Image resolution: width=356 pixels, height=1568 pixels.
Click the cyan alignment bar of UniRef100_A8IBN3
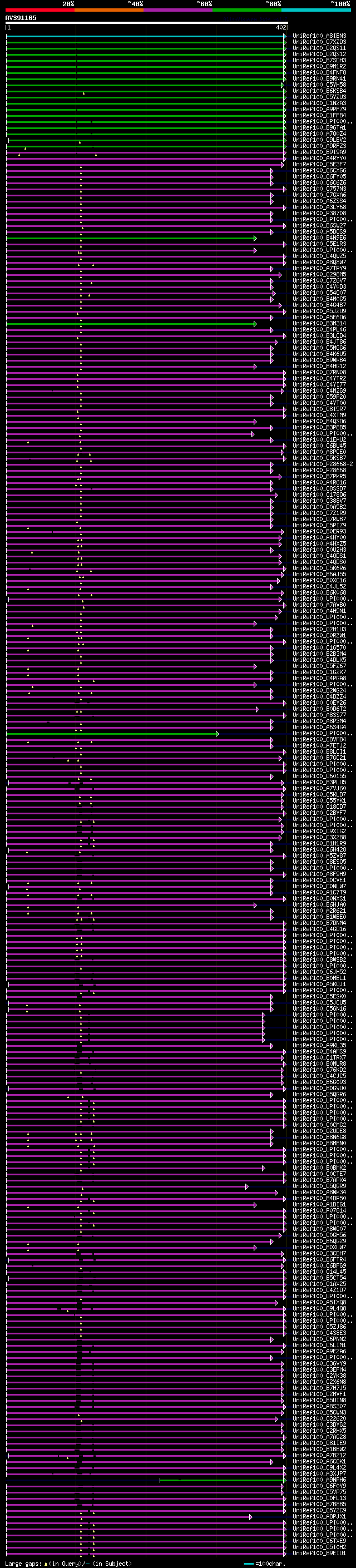click(146, 36)
